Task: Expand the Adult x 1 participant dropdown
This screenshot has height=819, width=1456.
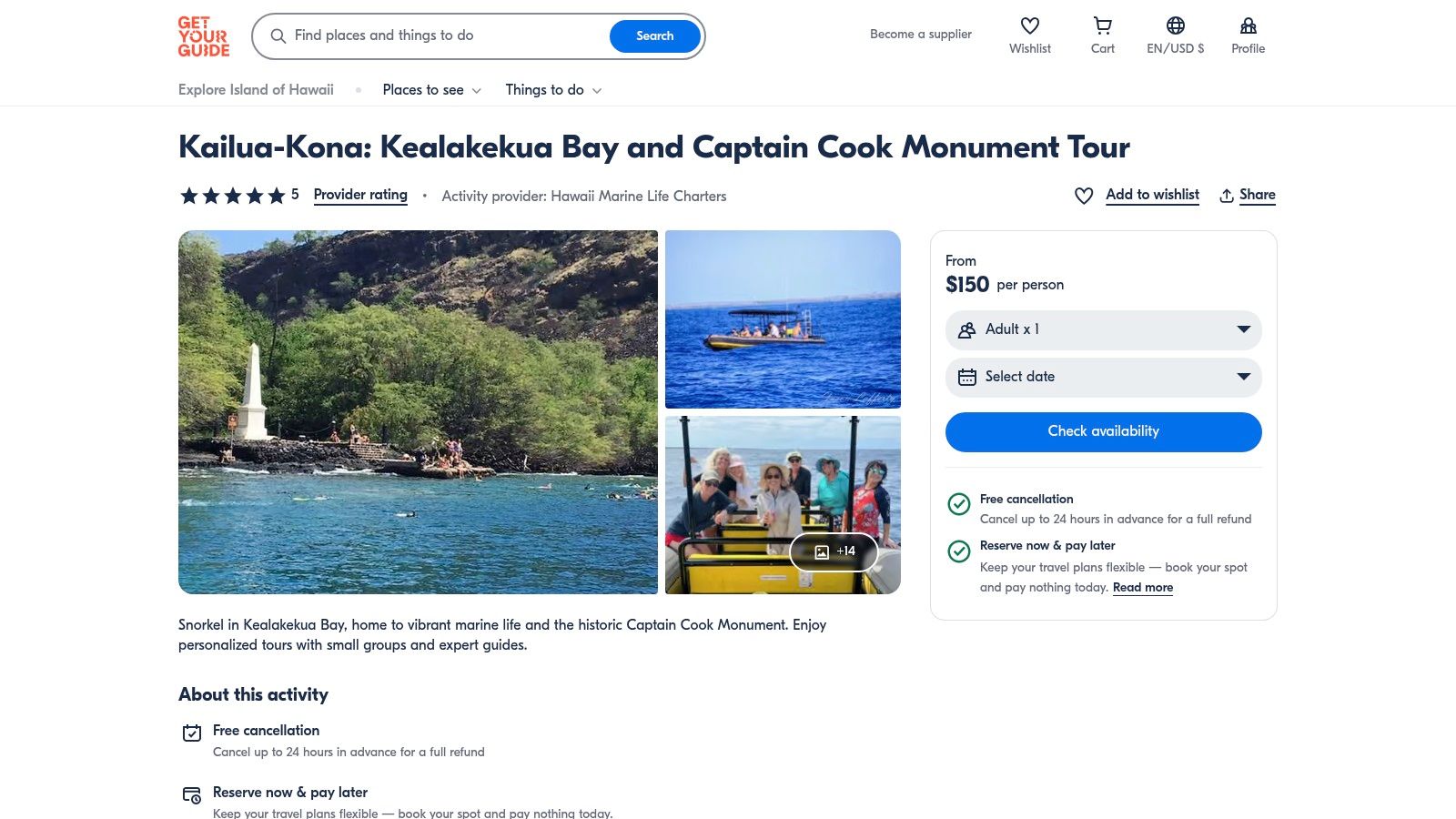Action: click(x=1243, y=329)
